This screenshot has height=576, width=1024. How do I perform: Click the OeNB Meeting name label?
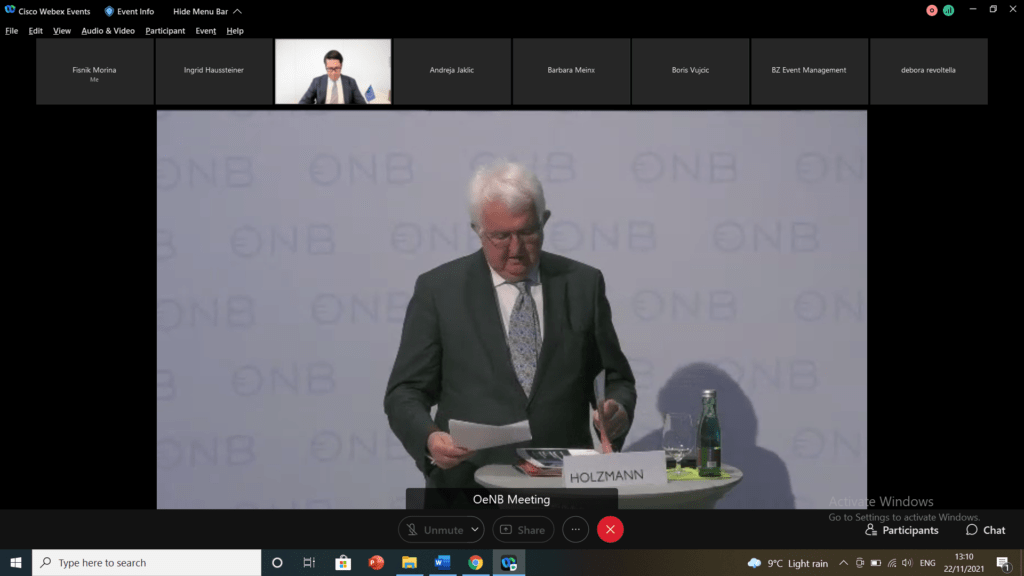511,500
